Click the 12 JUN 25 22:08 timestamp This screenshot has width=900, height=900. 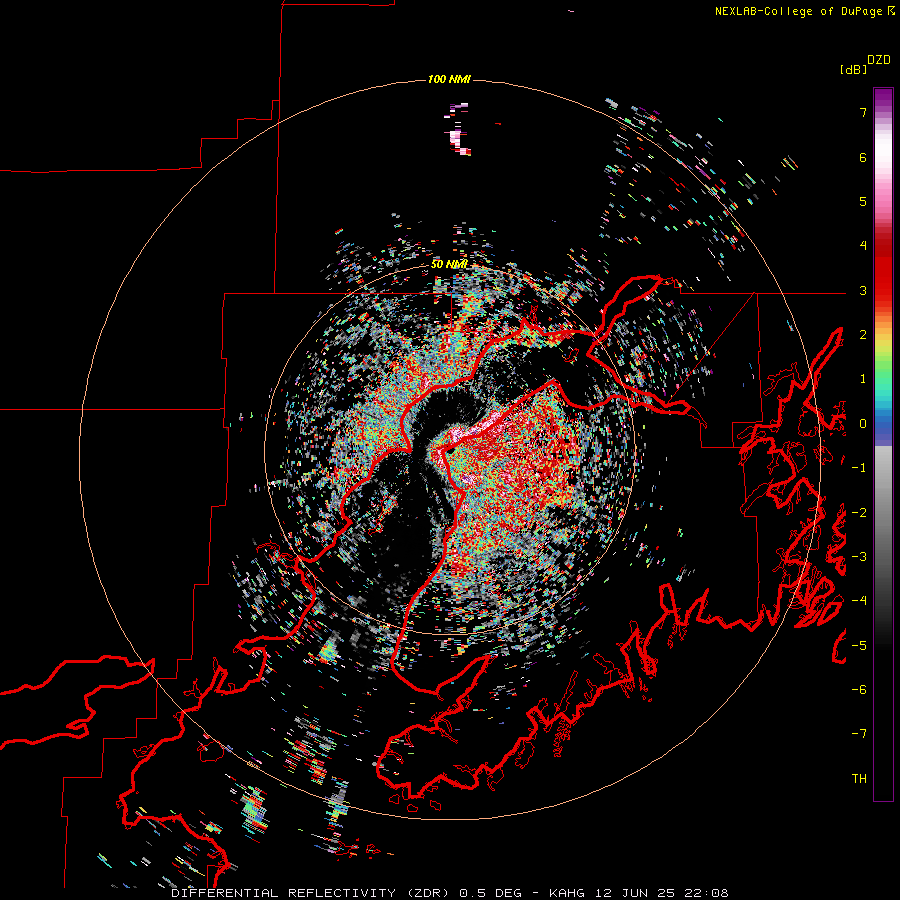point(661,893)
